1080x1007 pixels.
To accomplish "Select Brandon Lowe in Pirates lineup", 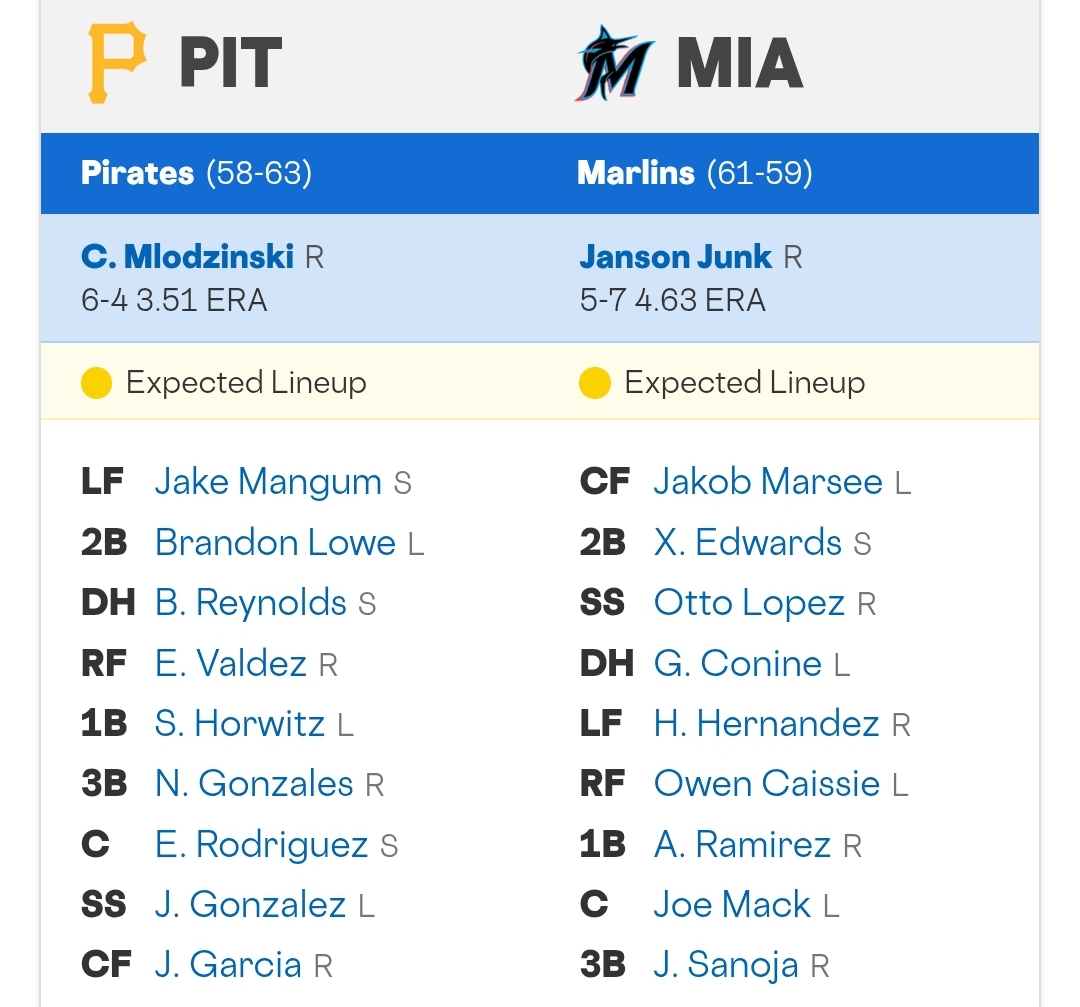I will pos(276,542).
